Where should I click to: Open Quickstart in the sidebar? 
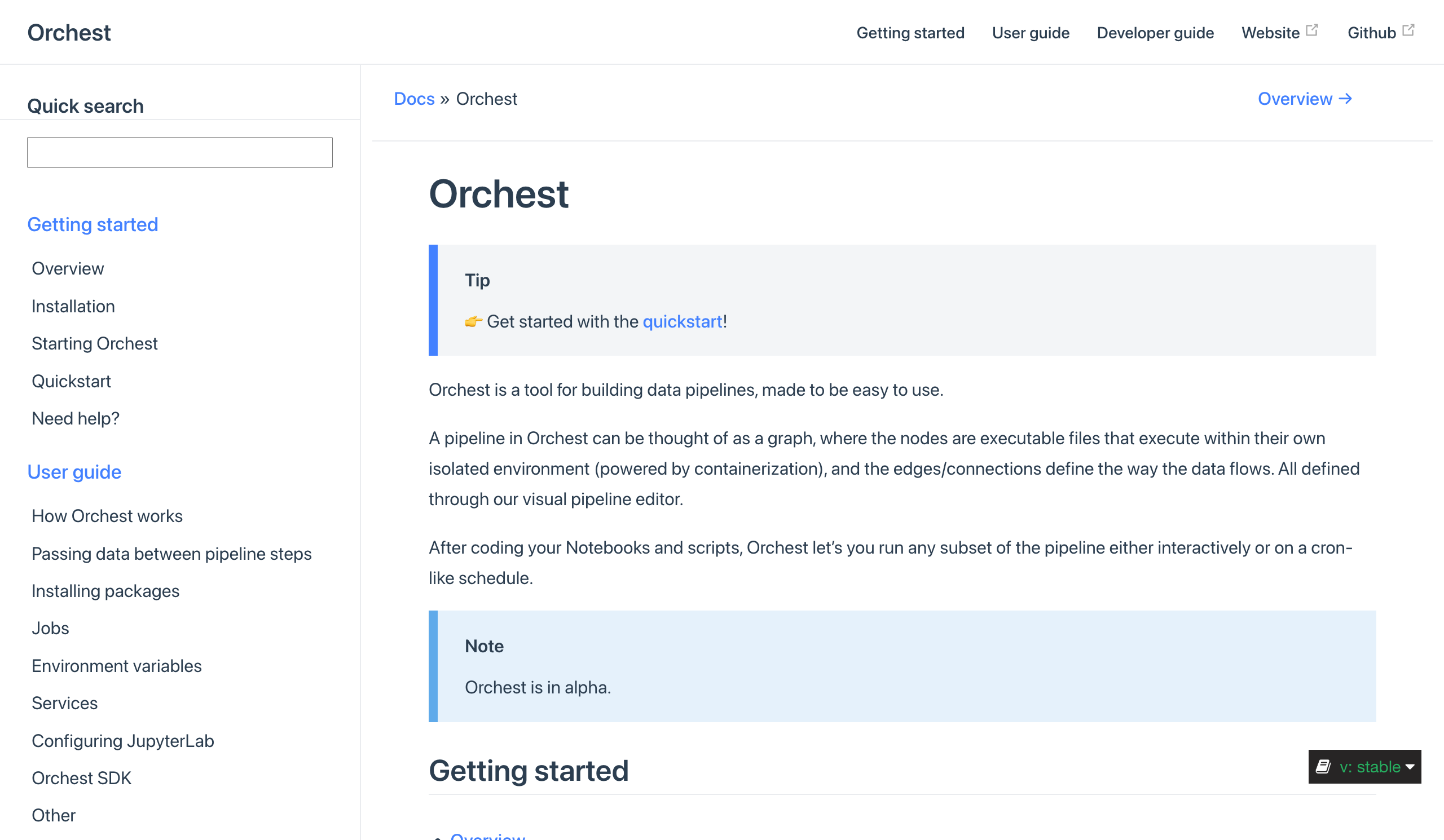[71, 381]
